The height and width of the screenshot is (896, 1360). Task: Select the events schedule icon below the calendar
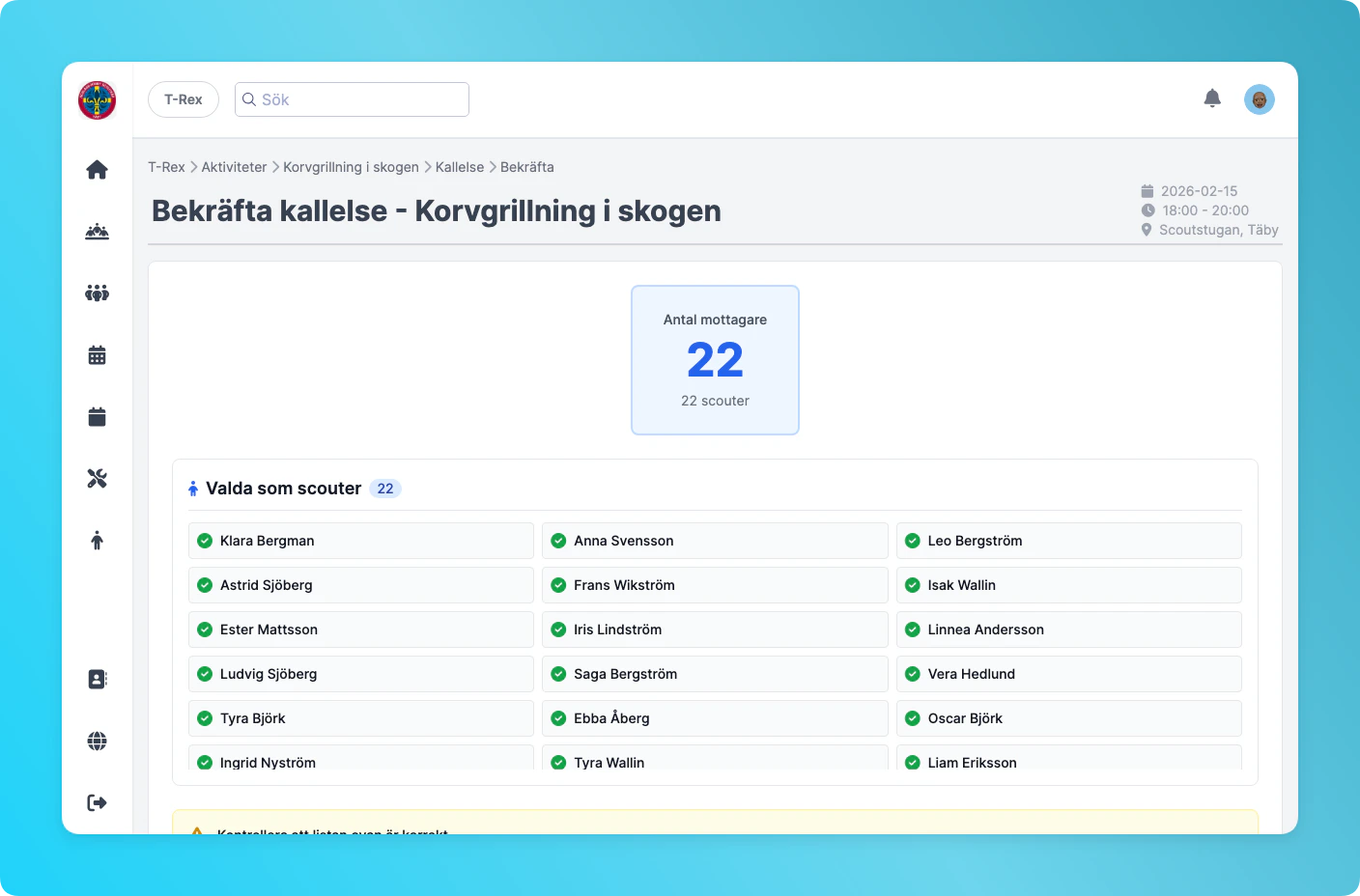click(x=97, y=416)
